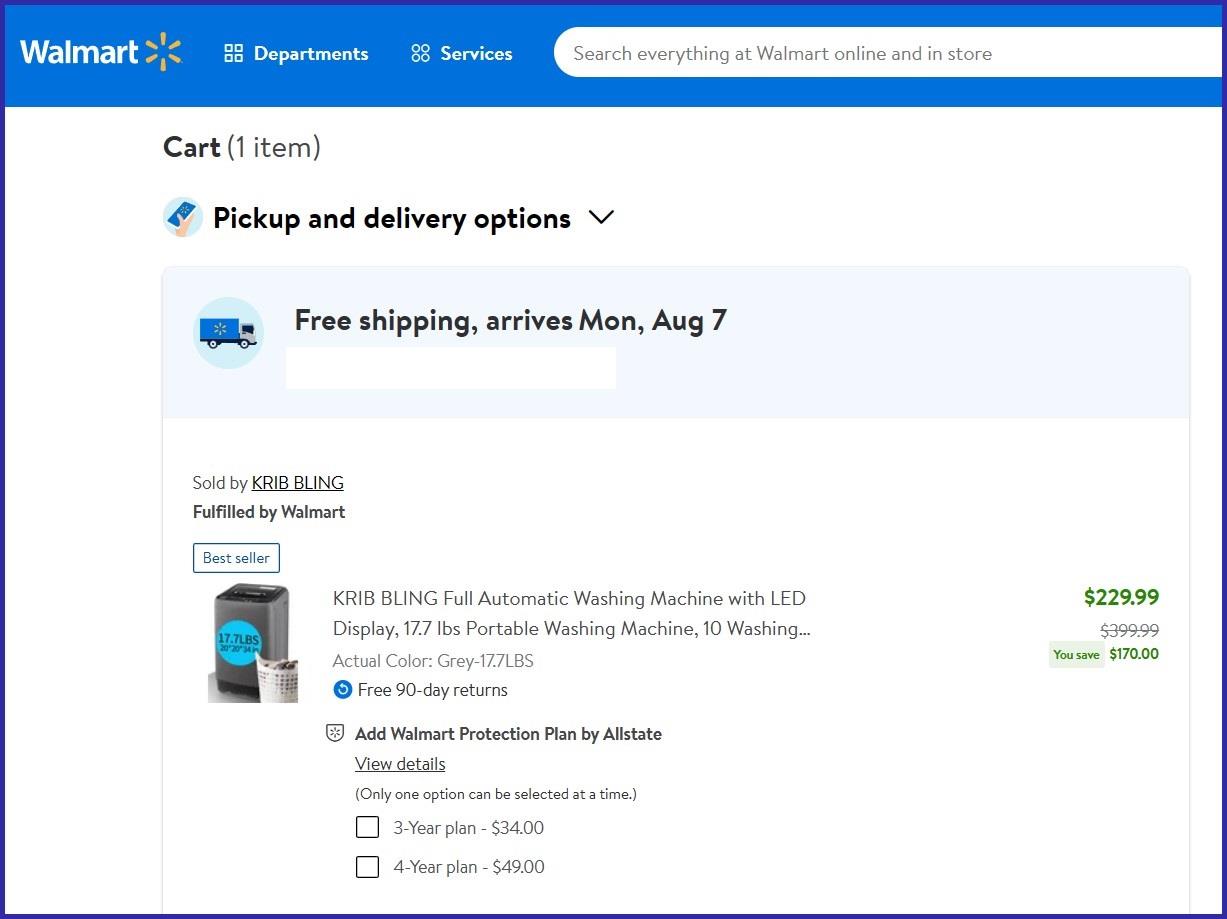Click the Services four-circle icon

click(420, 54)
